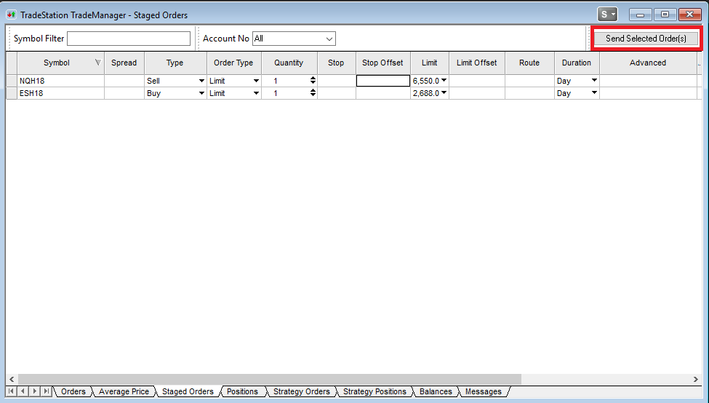Viewport: 709px width, 403px height.
Task: Click the Stop column header
Action: (336, 63)
